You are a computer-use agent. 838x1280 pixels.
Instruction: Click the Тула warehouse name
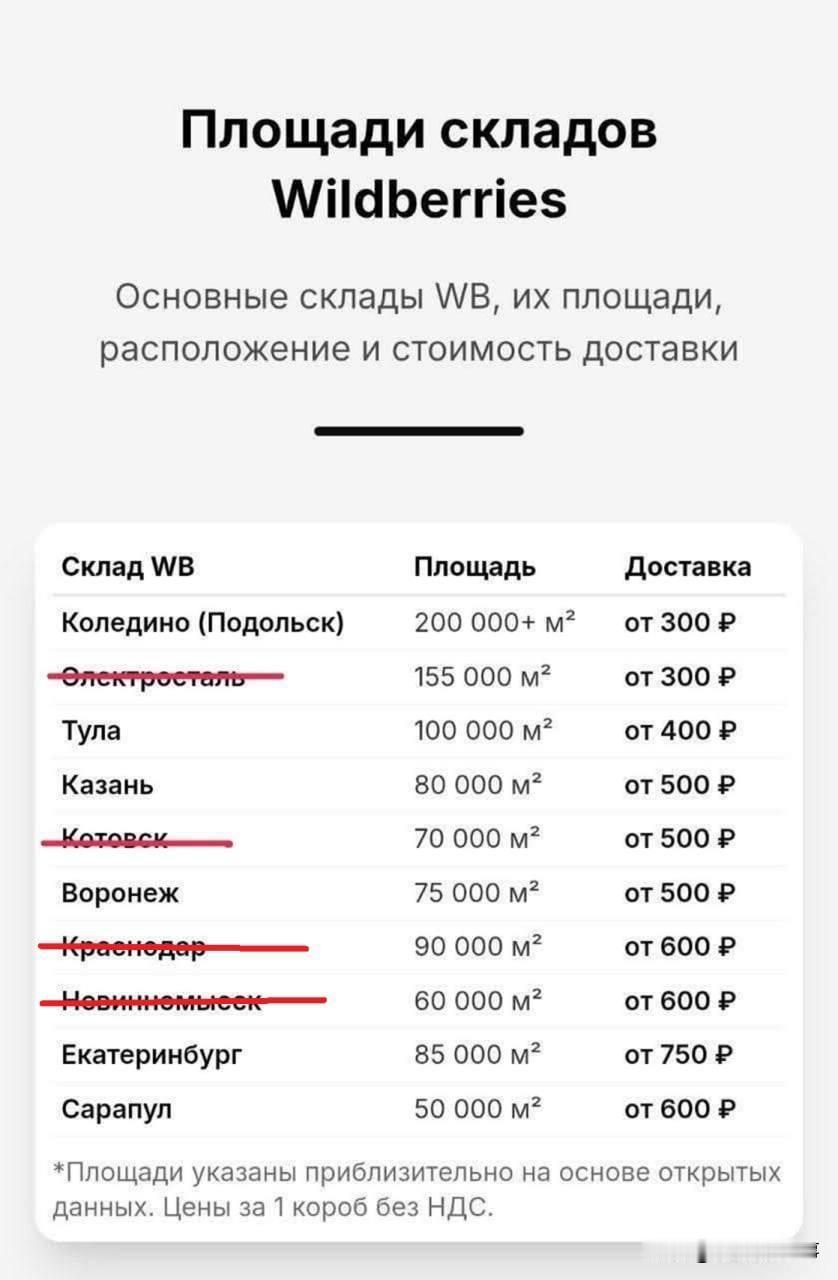pyautogui.click(x=91, y=731)
